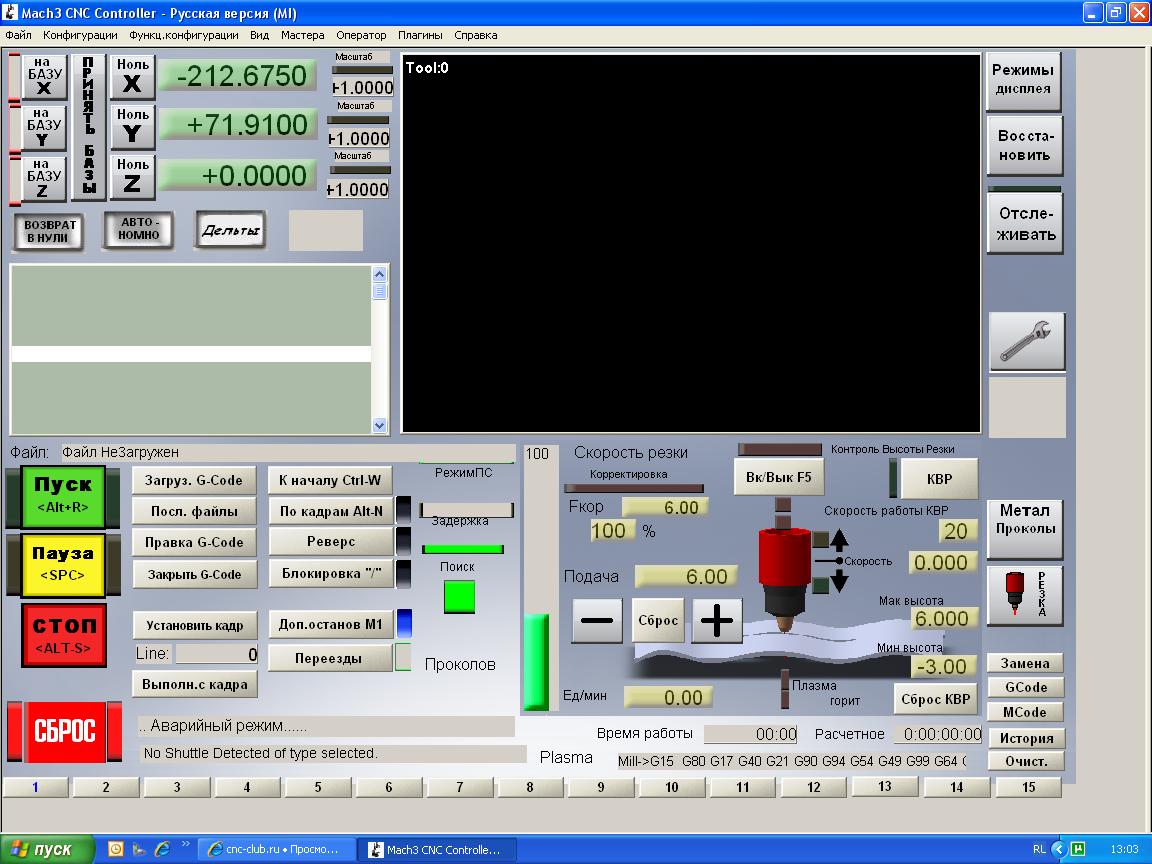Screen dimensions: 1152x864
Task: Click the red СБРОС reset button
Action: pos(65,731)
